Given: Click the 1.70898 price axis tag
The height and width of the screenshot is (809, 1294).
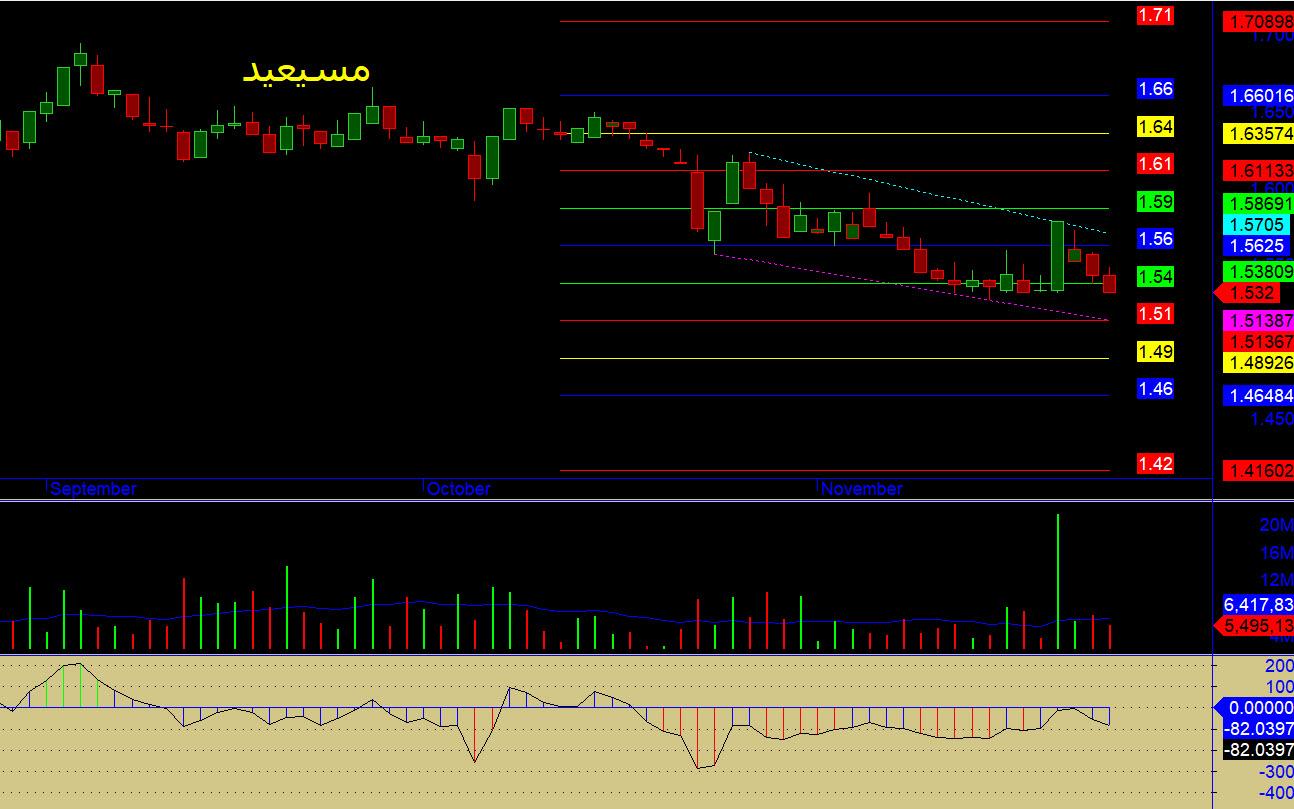Looking at the screenshot, I should click(x=1258, y=21).
